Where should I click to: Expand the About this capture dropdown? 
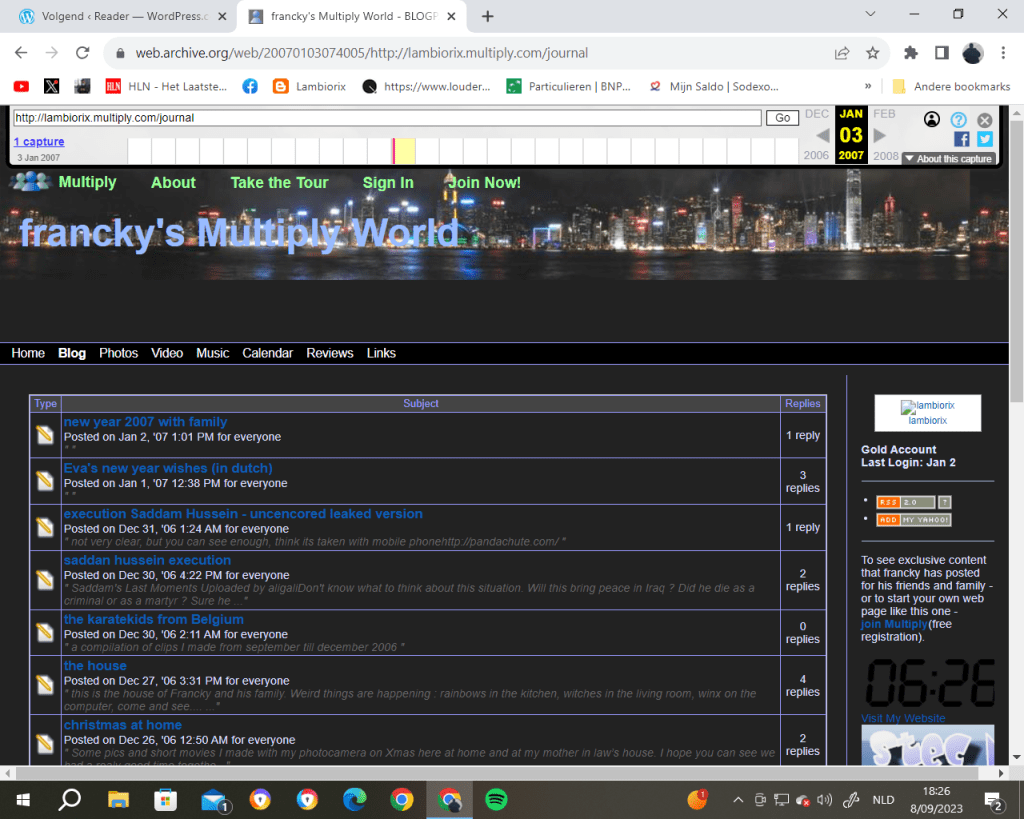948,159
